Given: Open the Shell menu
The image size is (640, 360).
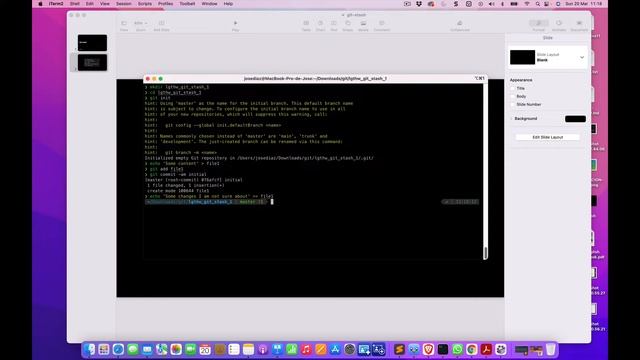Looking at the screenshot, I should pyautogui.click(x=75, y=4).
